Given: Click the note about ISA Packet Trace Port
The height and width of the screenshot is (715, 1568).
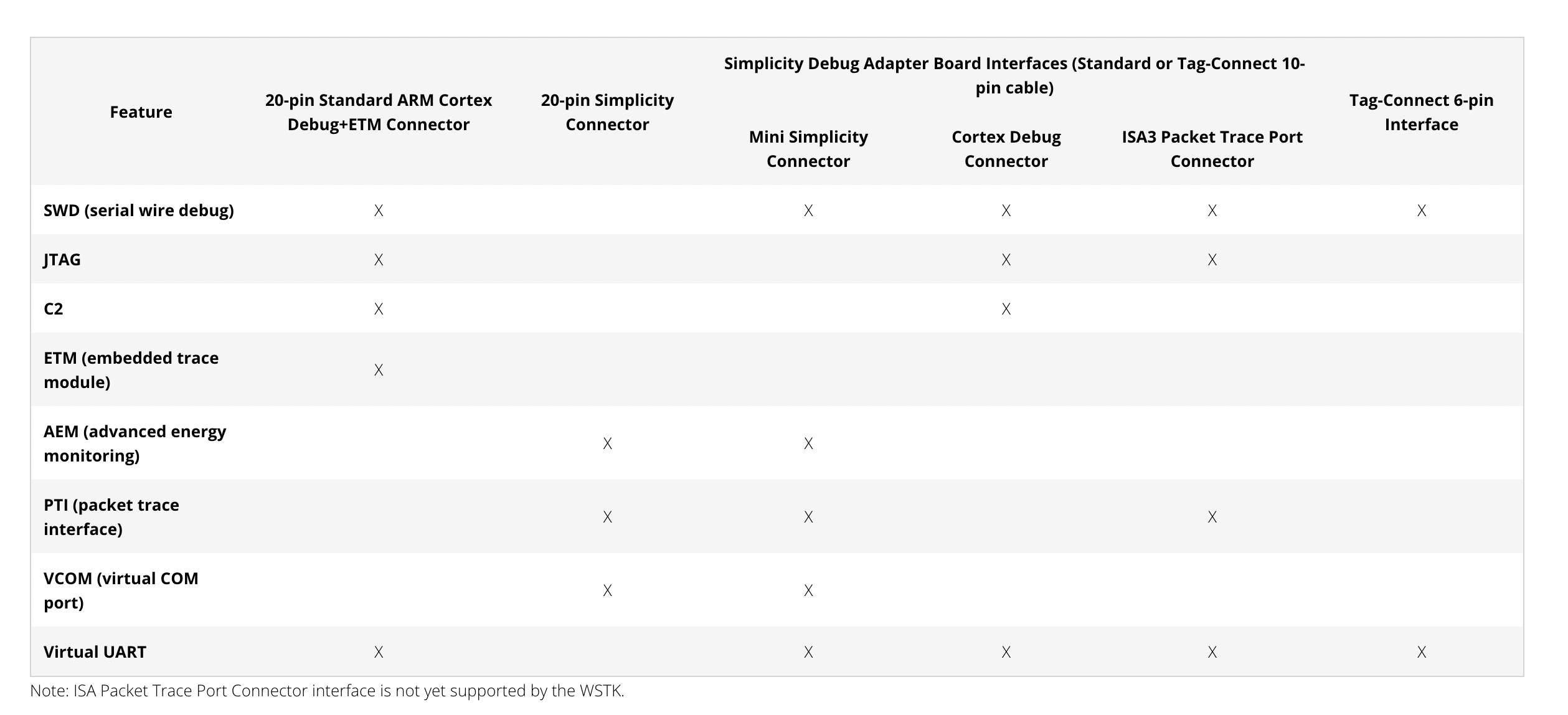Looking at the screenshot, I should click(327, 691).
